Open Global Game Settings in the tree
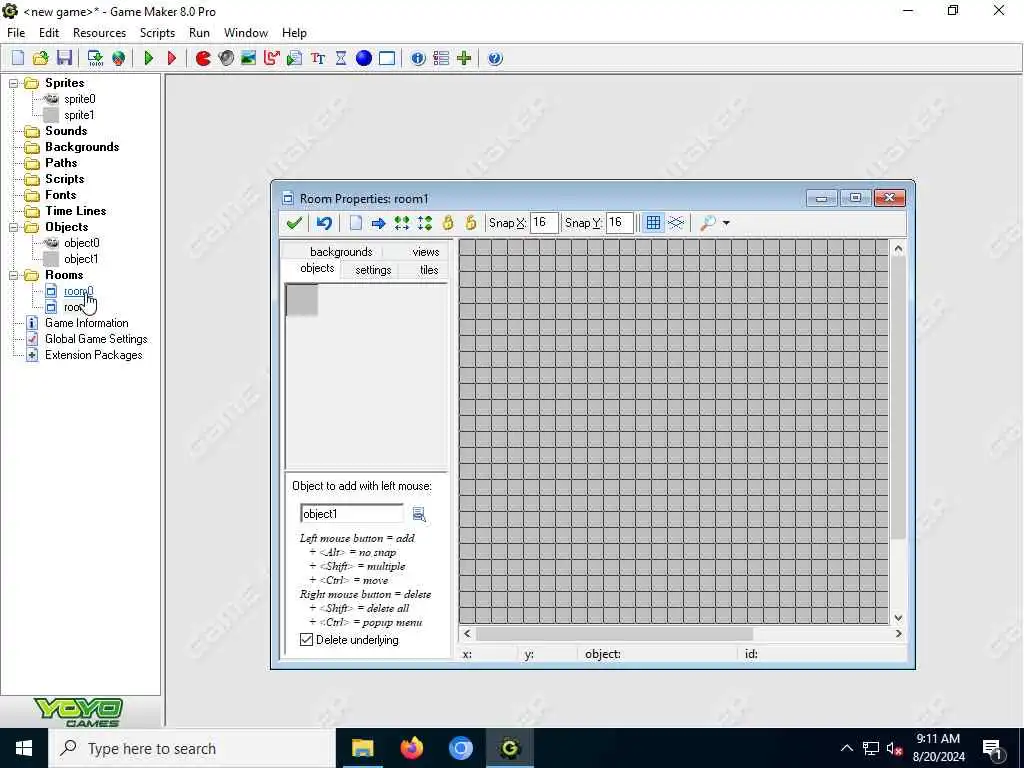This screenshot has width=1024, height=768. point(96,339)
